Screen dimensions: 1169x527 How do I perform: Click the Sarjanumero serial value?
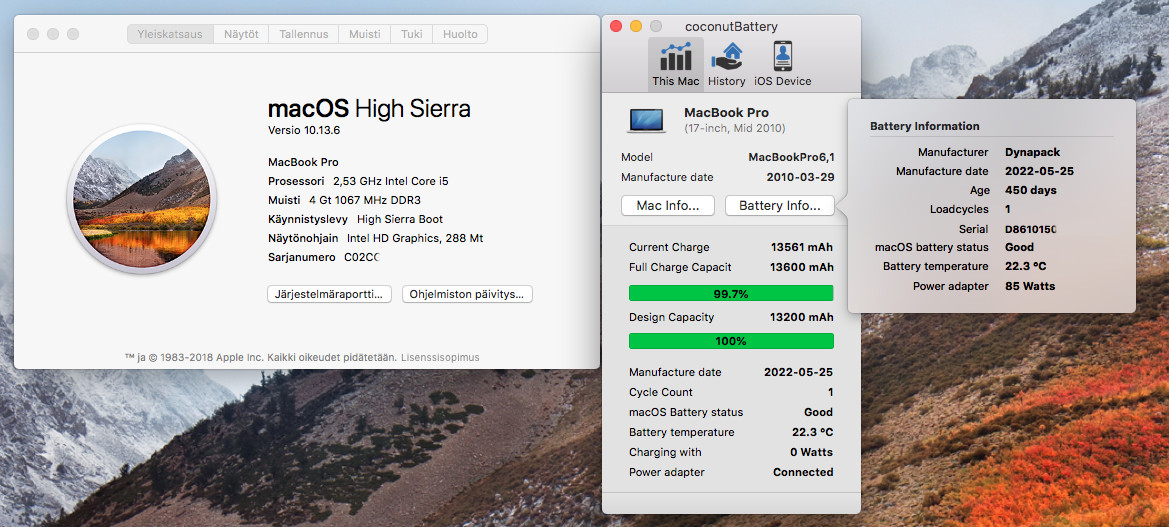[362, 257]
